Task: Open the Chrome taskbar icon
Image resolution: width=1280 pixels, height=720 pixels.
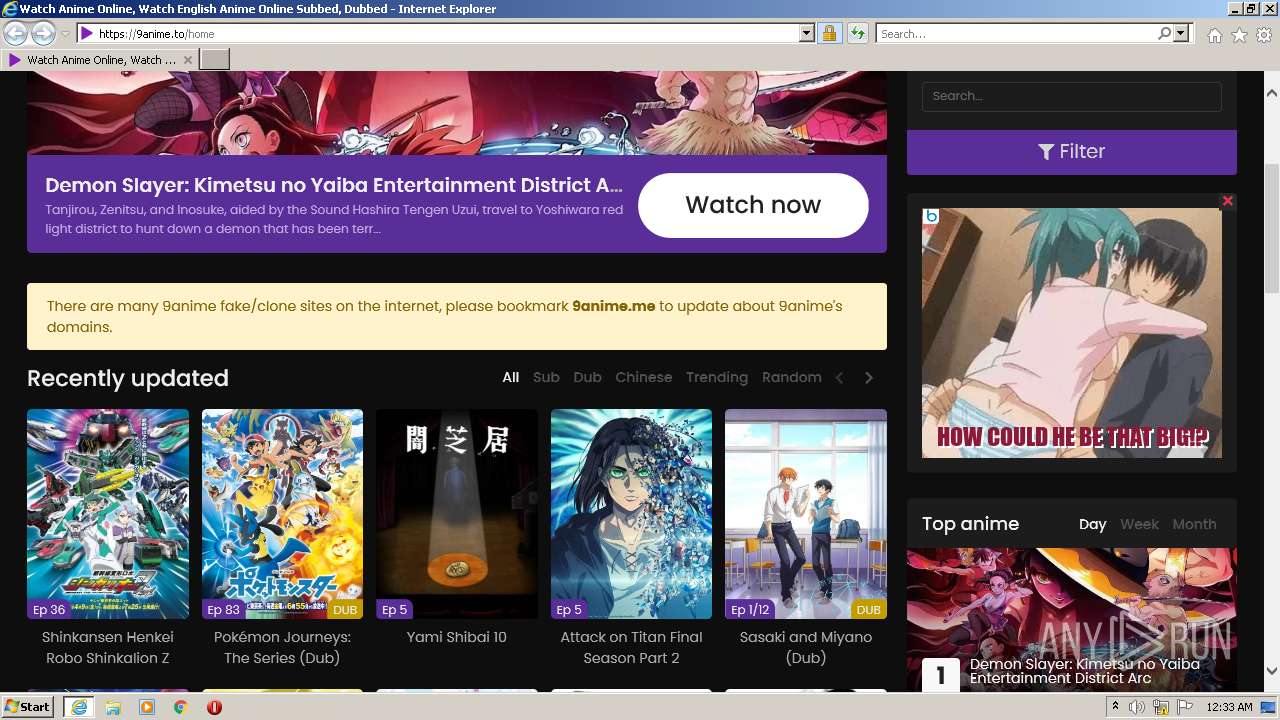Action: pos(181,707)
